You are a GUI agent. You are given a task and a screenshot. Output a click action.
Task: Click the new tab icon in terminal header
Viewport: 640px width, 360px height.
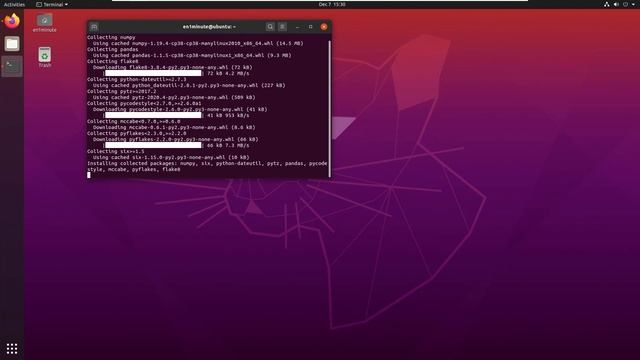tap(94, 27)
